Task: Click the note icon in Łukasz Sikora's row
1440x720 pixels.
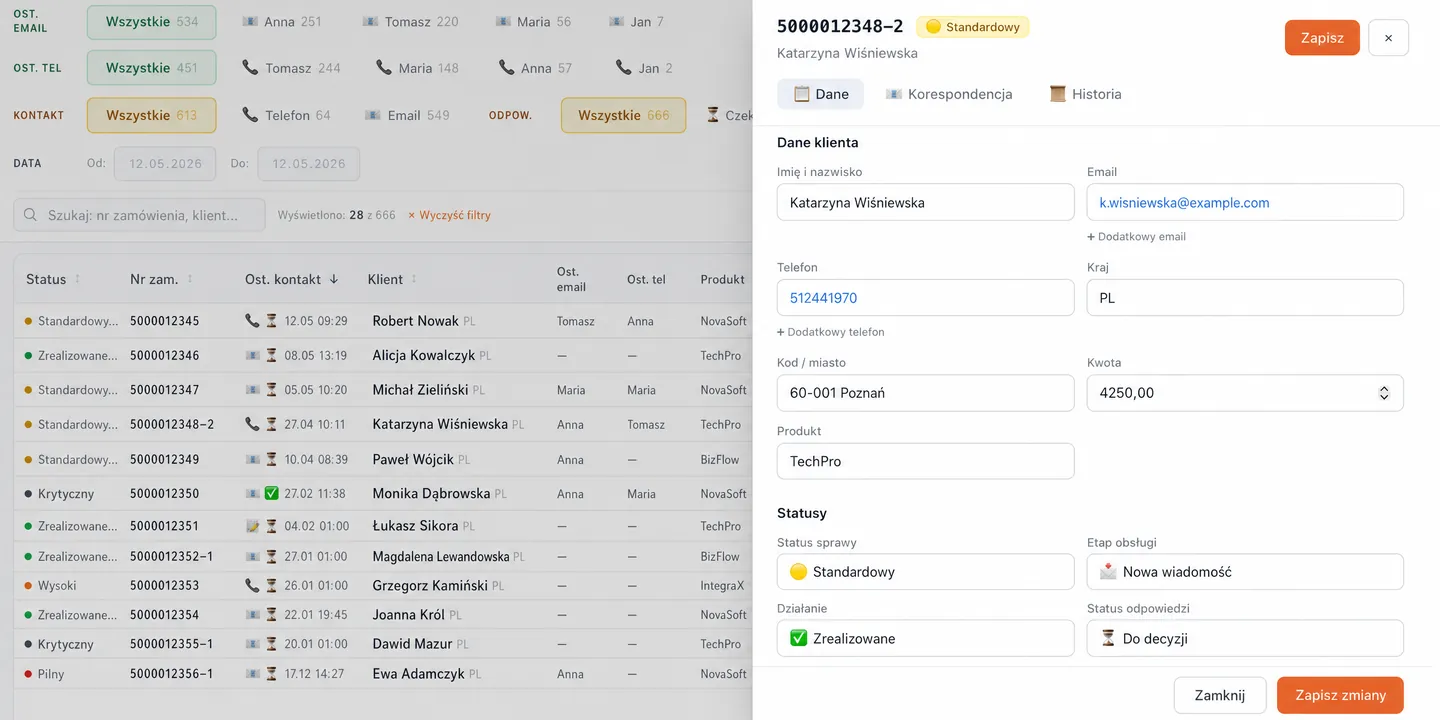Action: point(252,526)
